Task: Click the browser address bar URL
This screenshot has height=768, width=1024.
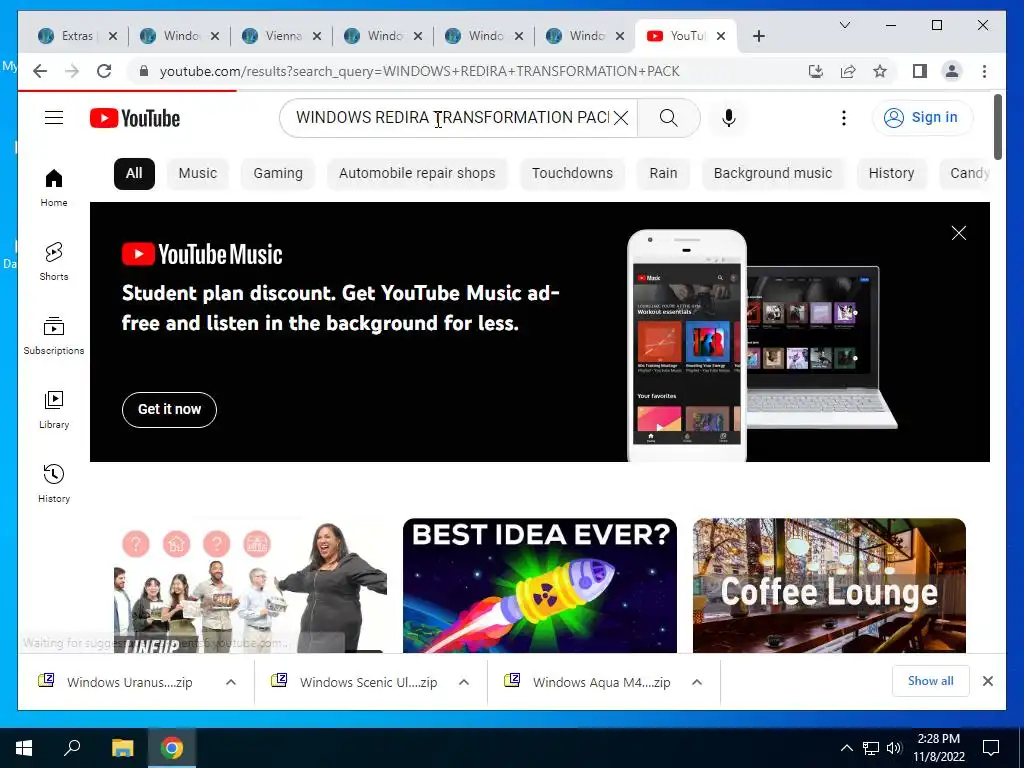Action: [419, 71]
